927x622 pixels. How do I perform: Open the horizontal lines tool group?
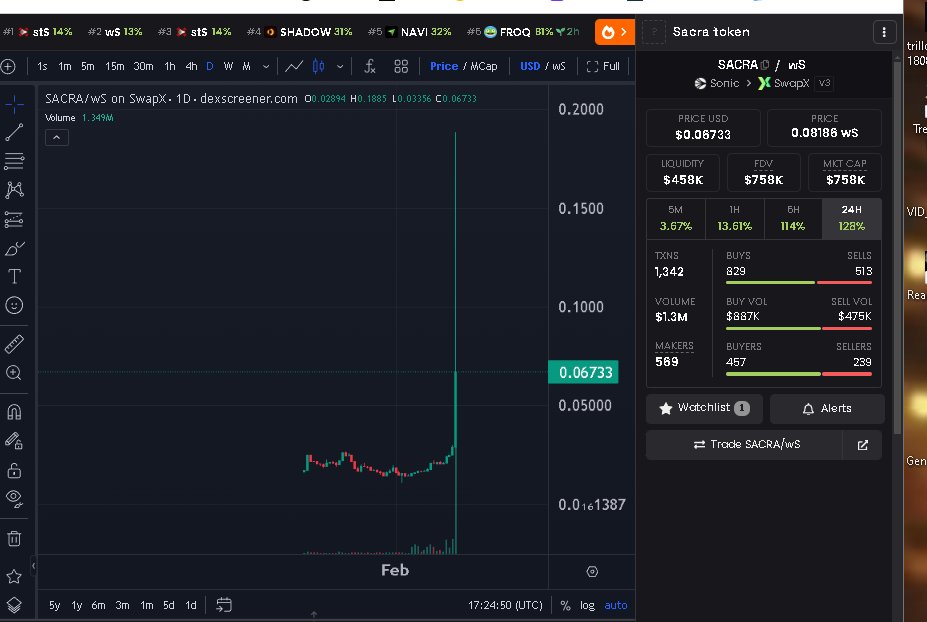[x=14, y=161]
